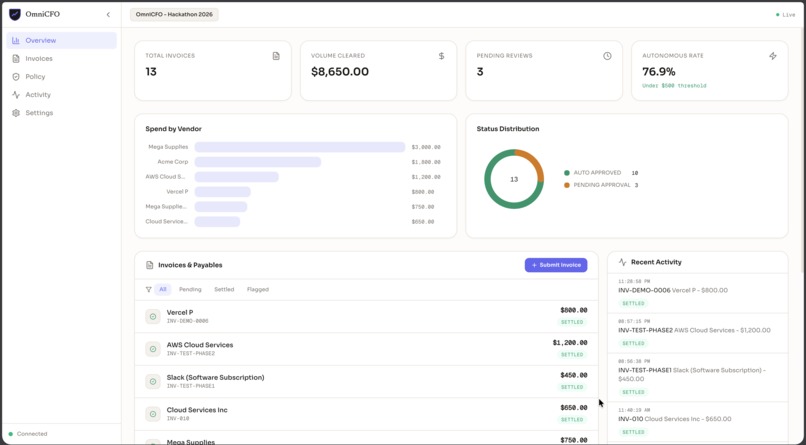Image resolution: width=806 pixels, height=445 pixels.
Task: Click the Mega Supplies $3,000.00 spend bar
Action: (300, 147)
